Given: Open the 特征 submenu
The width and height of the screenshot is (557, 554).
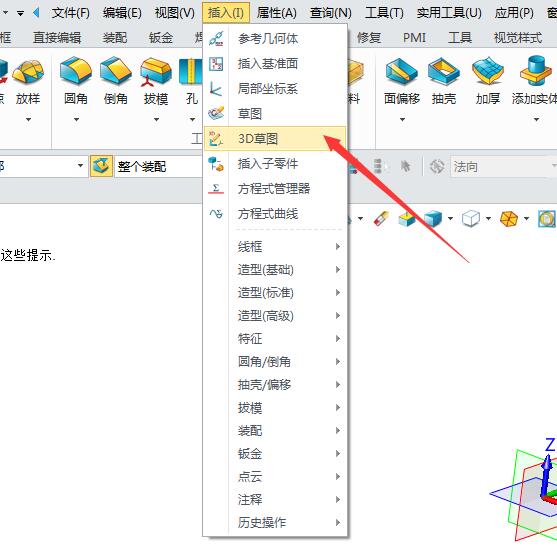Looking at the screenshot, I should pos(275,338).
